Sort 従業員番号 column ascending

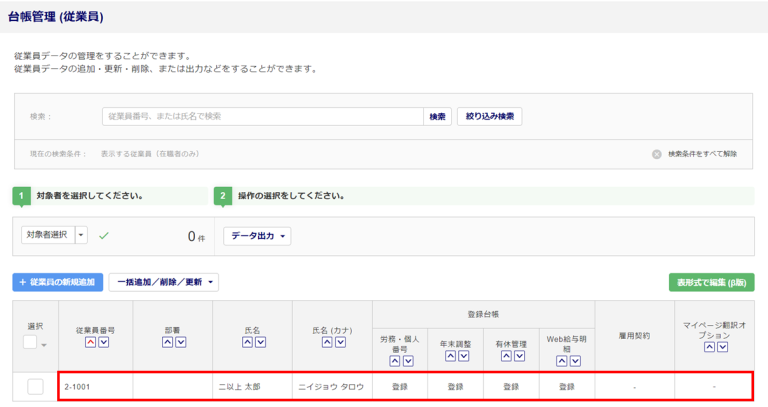[89, 342]
